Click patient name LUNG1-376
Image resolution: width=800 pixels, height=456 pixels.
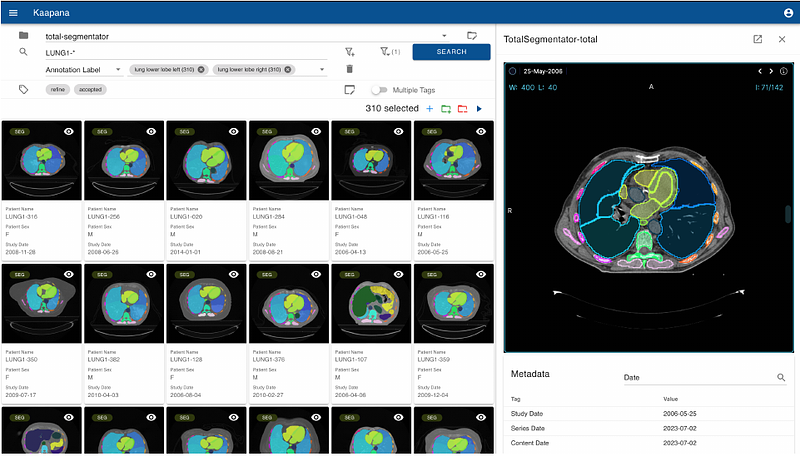click(x=269, y=360)
